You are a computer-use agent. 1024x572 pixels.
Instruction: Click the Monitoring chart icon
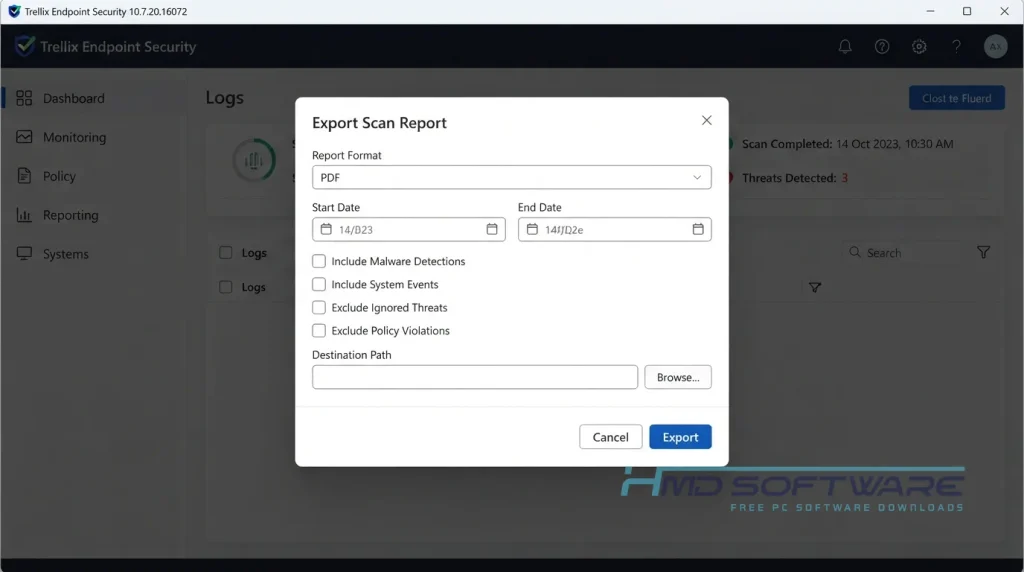24,137
